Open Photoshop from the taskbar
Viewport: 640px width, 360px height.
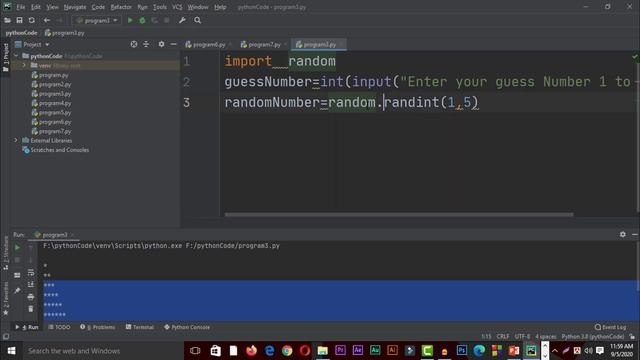pyautogui.click(x=462, y=351)
